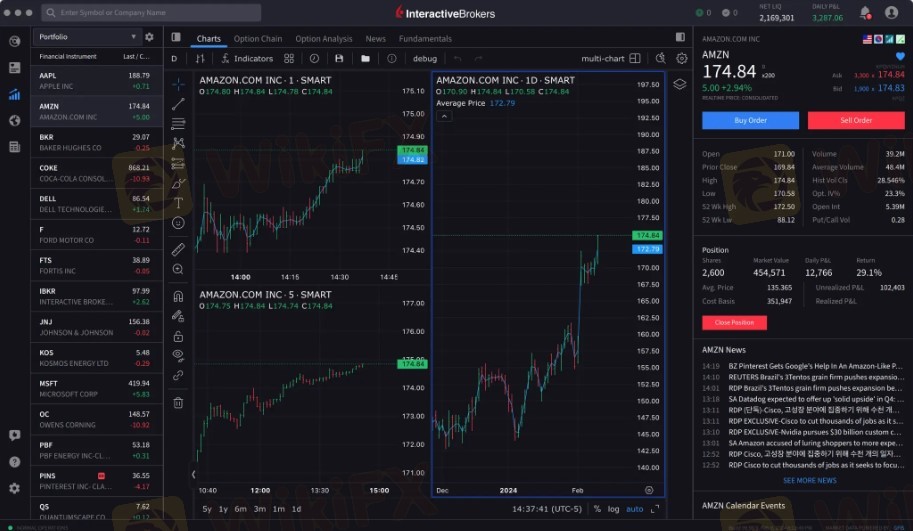Click the red Close Position button

(x=734, y=323)
